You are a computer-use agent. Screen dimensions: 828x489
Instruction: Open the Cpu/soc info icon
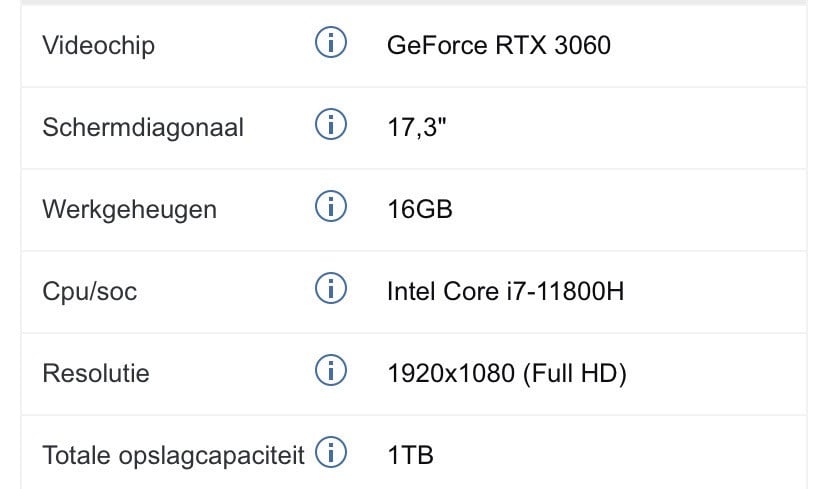(x=331, y=288)
